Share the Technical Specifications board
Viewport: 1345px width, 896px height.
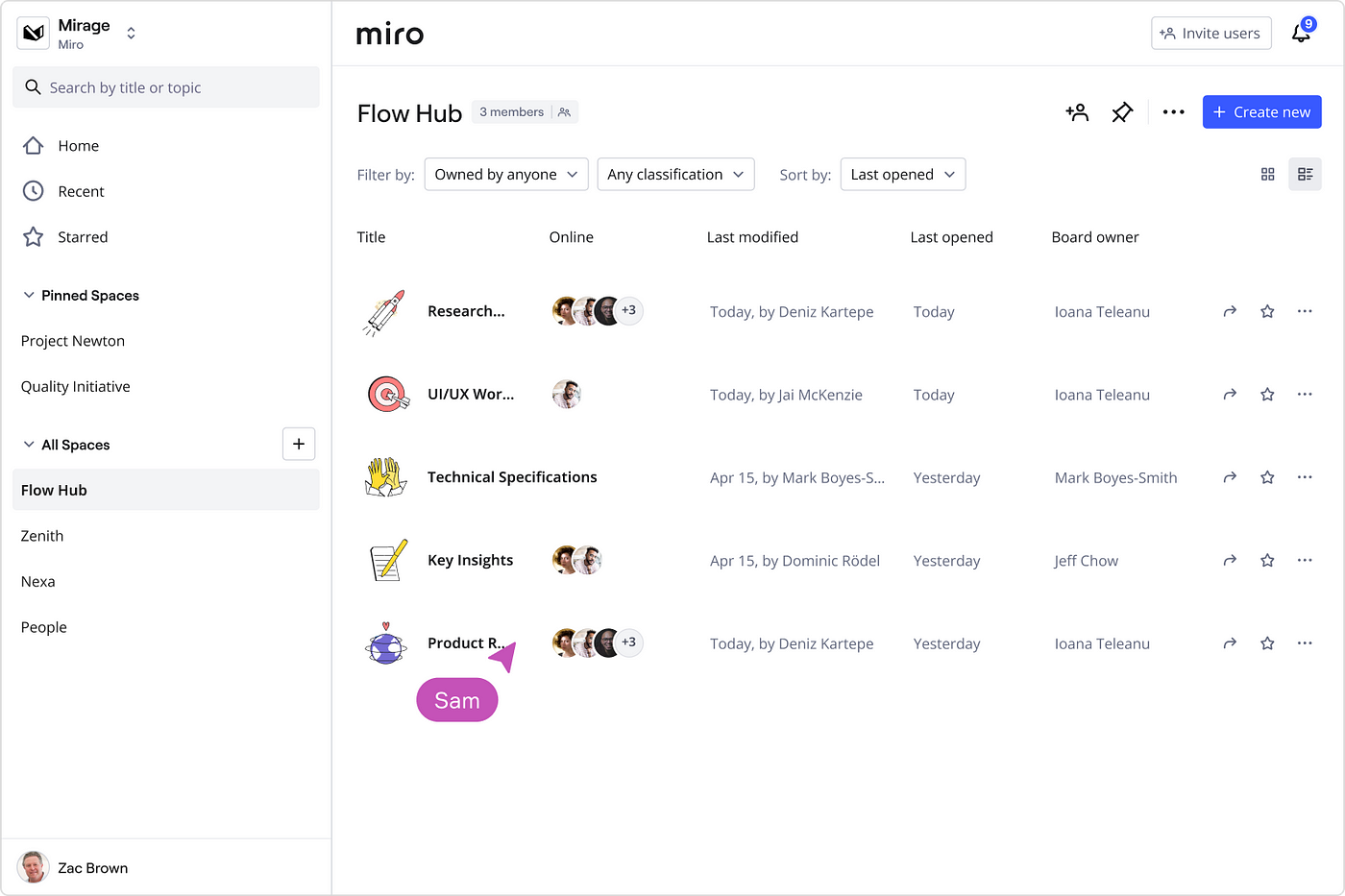coord(1230,477)
